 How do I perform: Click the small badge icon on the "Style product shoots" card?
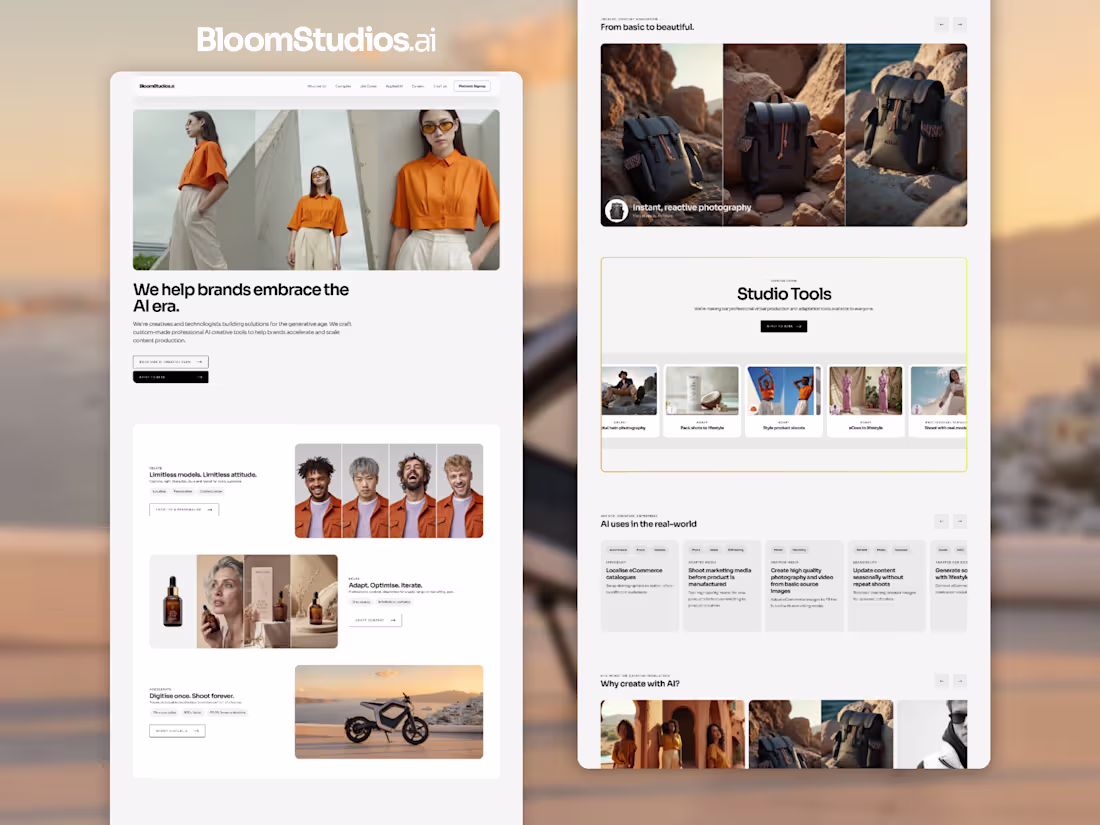752,407
